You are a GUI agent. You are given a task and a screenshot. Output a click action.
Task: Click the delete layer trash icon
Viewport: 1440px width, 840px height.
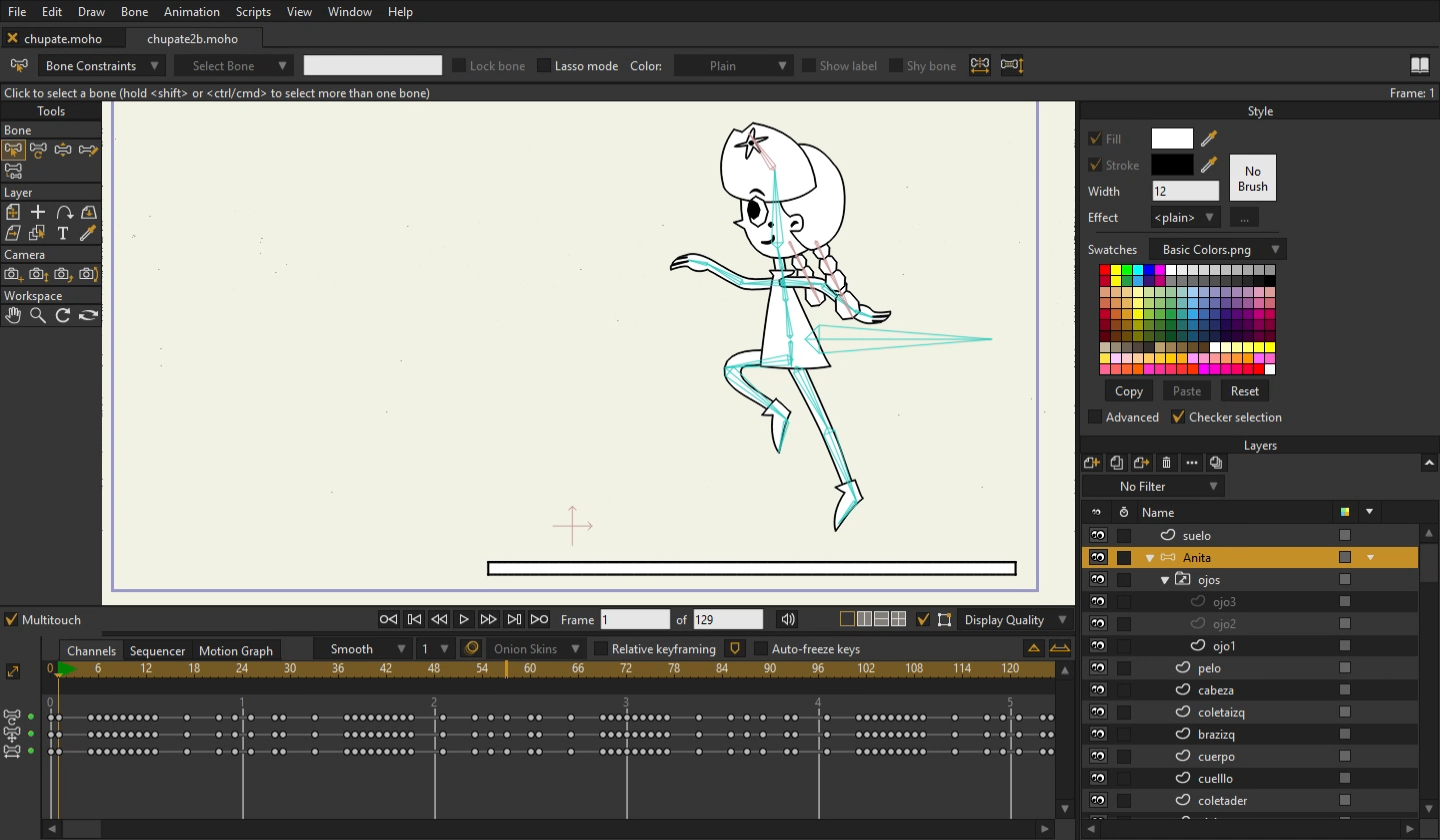1166,462
